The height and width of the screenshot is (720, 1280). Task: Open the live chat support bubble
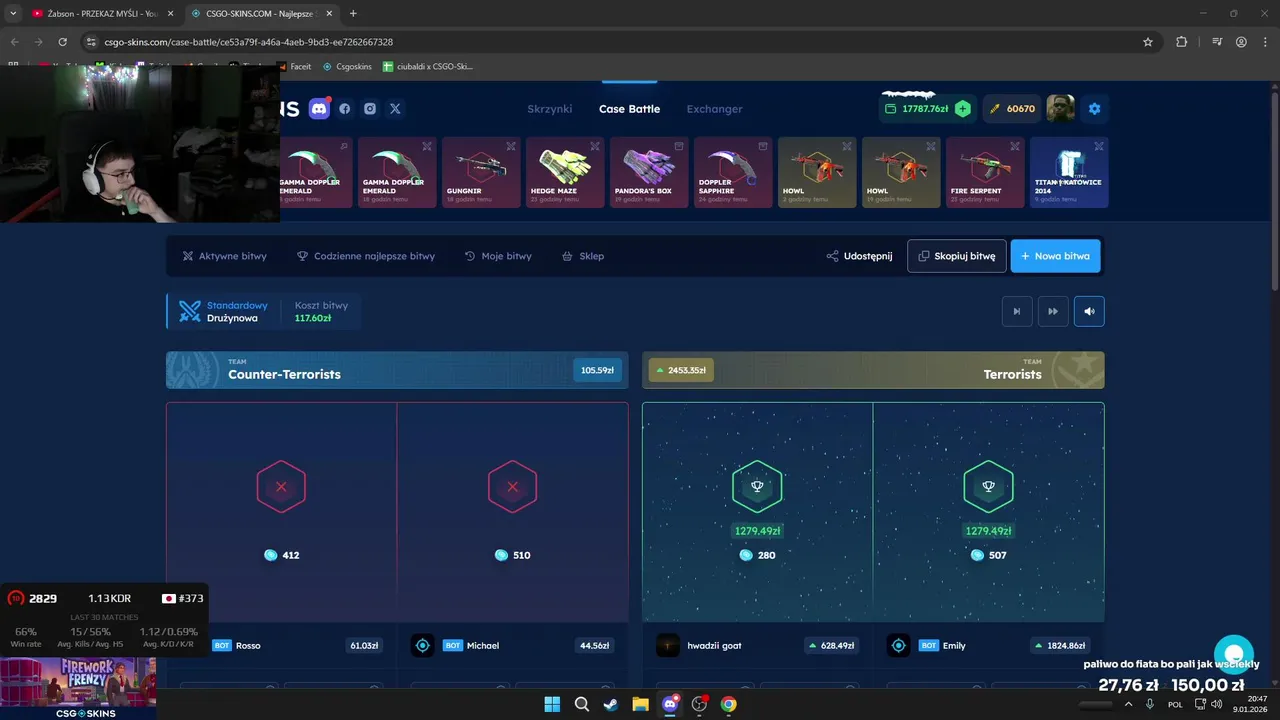tap(1234, 655)
